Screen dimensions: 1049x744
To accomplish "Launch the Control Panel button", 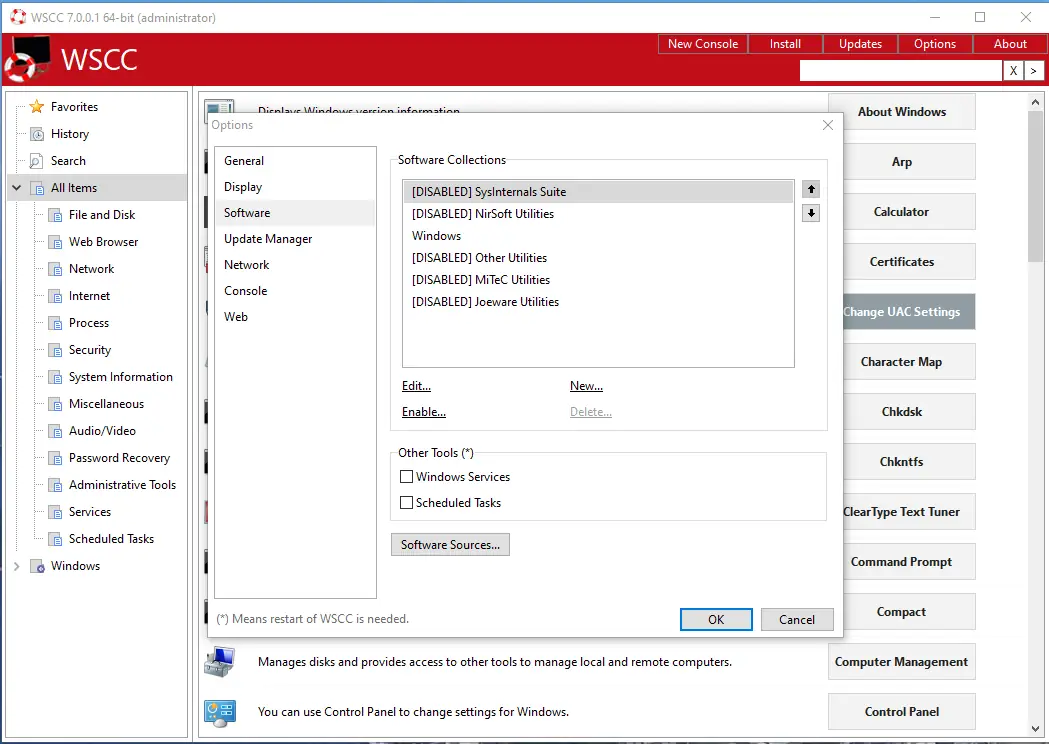I will pyautogui.click(x=901, y=712).
